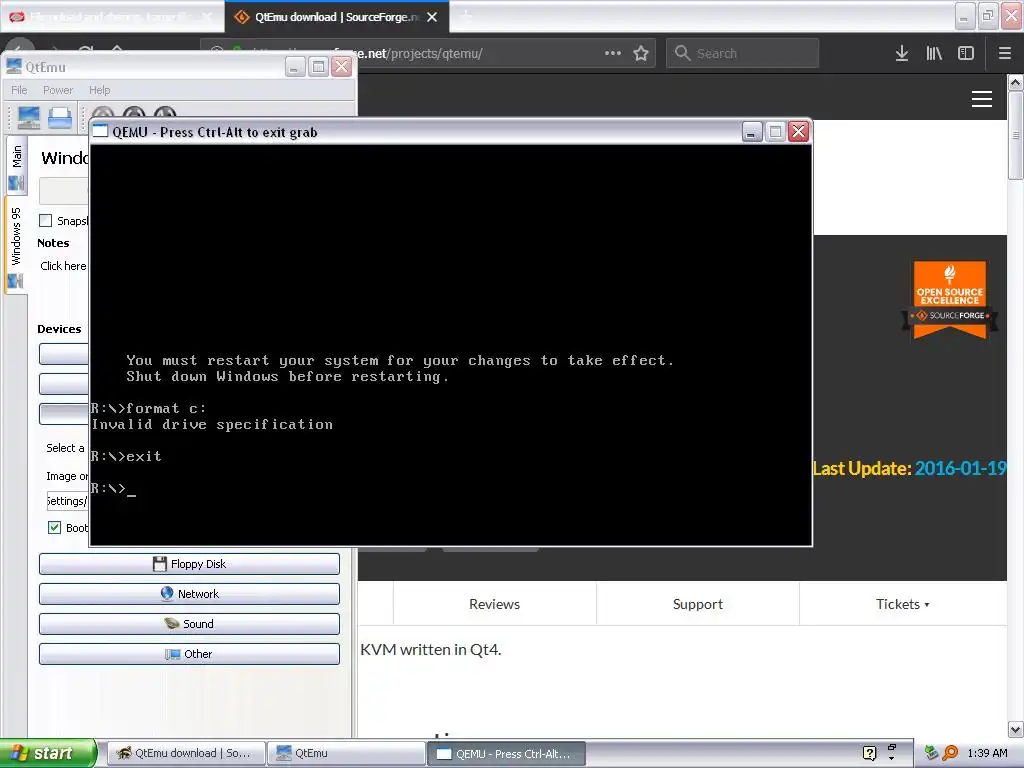Click the Firefox Search box
Image resolution: width=1024 pixels, height=768 pixels.
[x=743, y=53]
